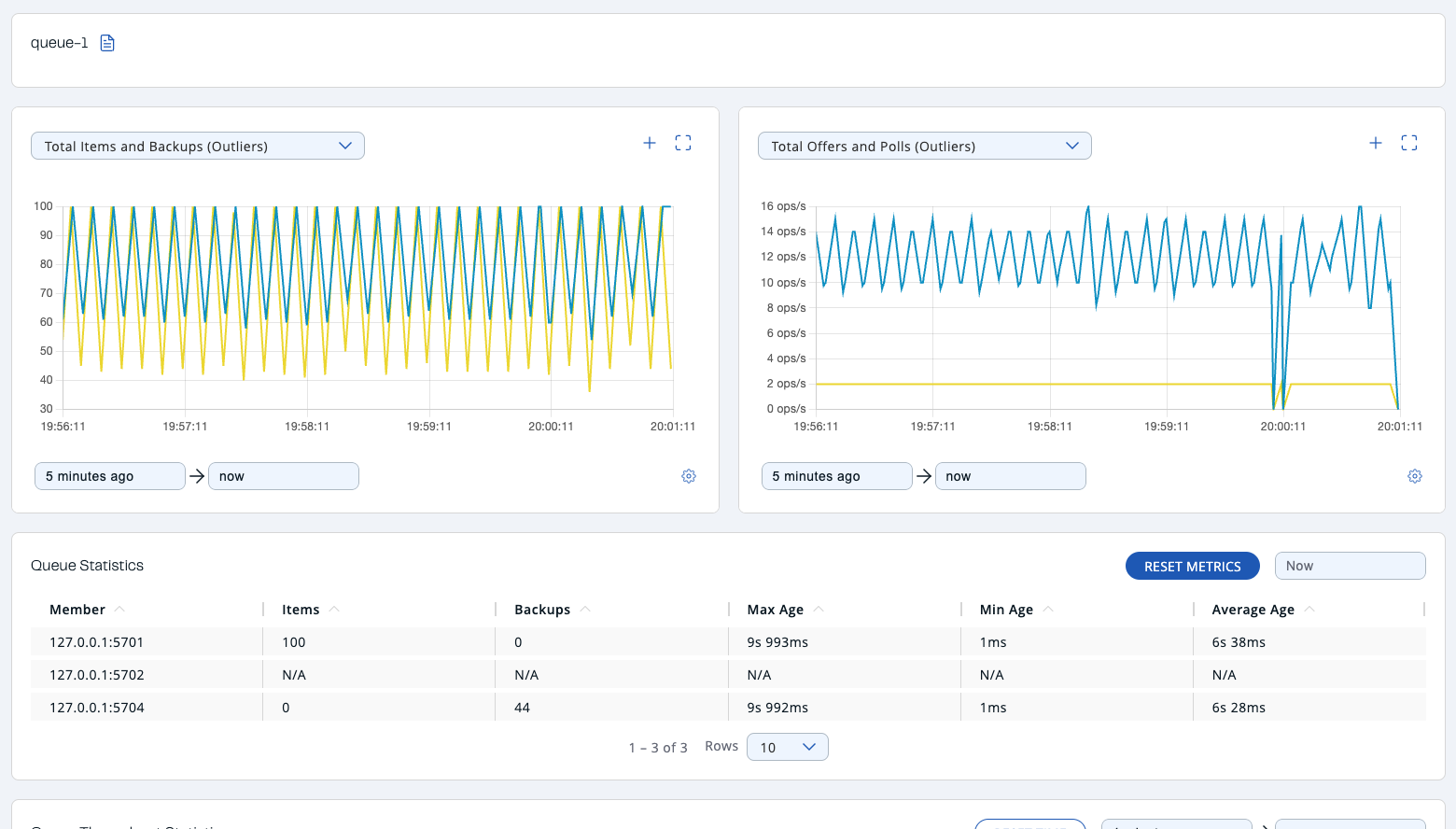Viewport: 1456px width, 829px height.
Task: Open the Rows per page dropdown
Action: point(787,747)
